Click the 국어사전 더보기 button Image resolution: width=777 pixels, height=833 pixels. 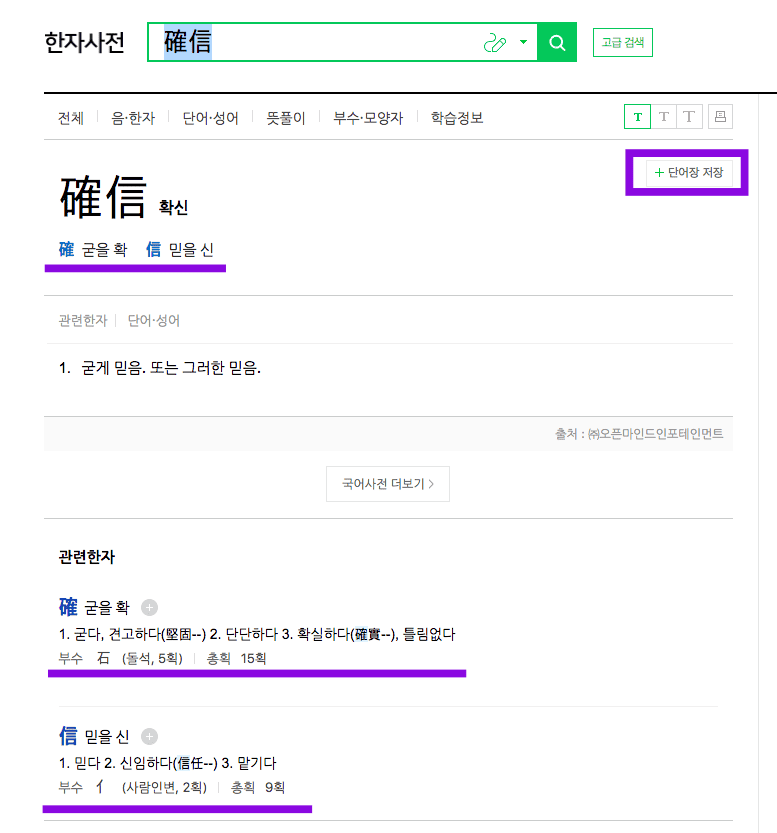pos(388,484)
